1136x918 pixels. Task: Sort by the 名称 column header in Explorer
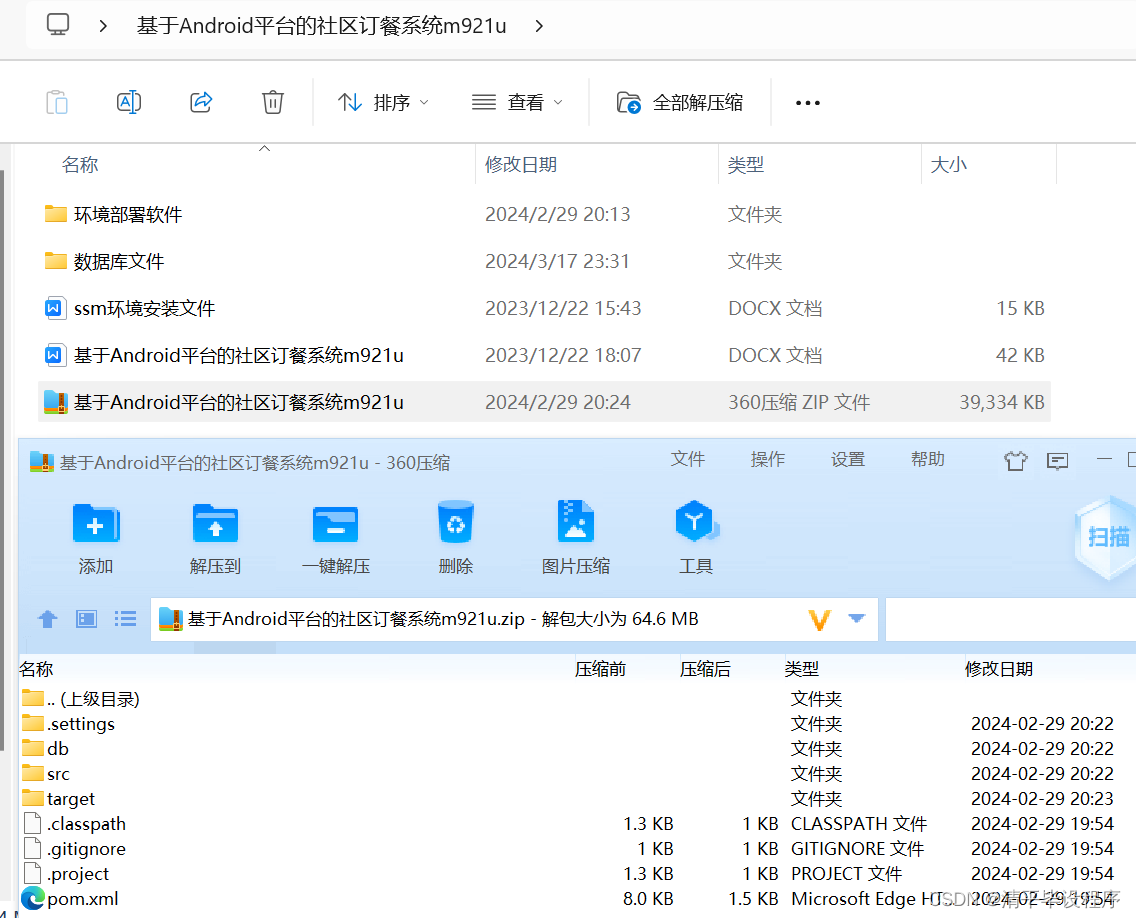point(80,164)
